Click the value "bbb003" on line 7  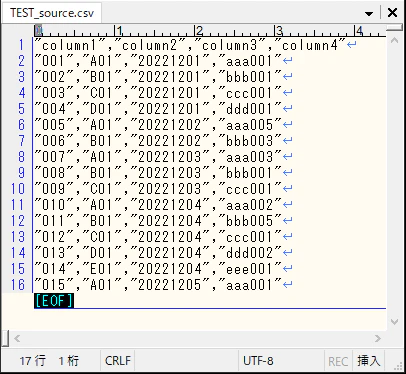pos(250,141)
